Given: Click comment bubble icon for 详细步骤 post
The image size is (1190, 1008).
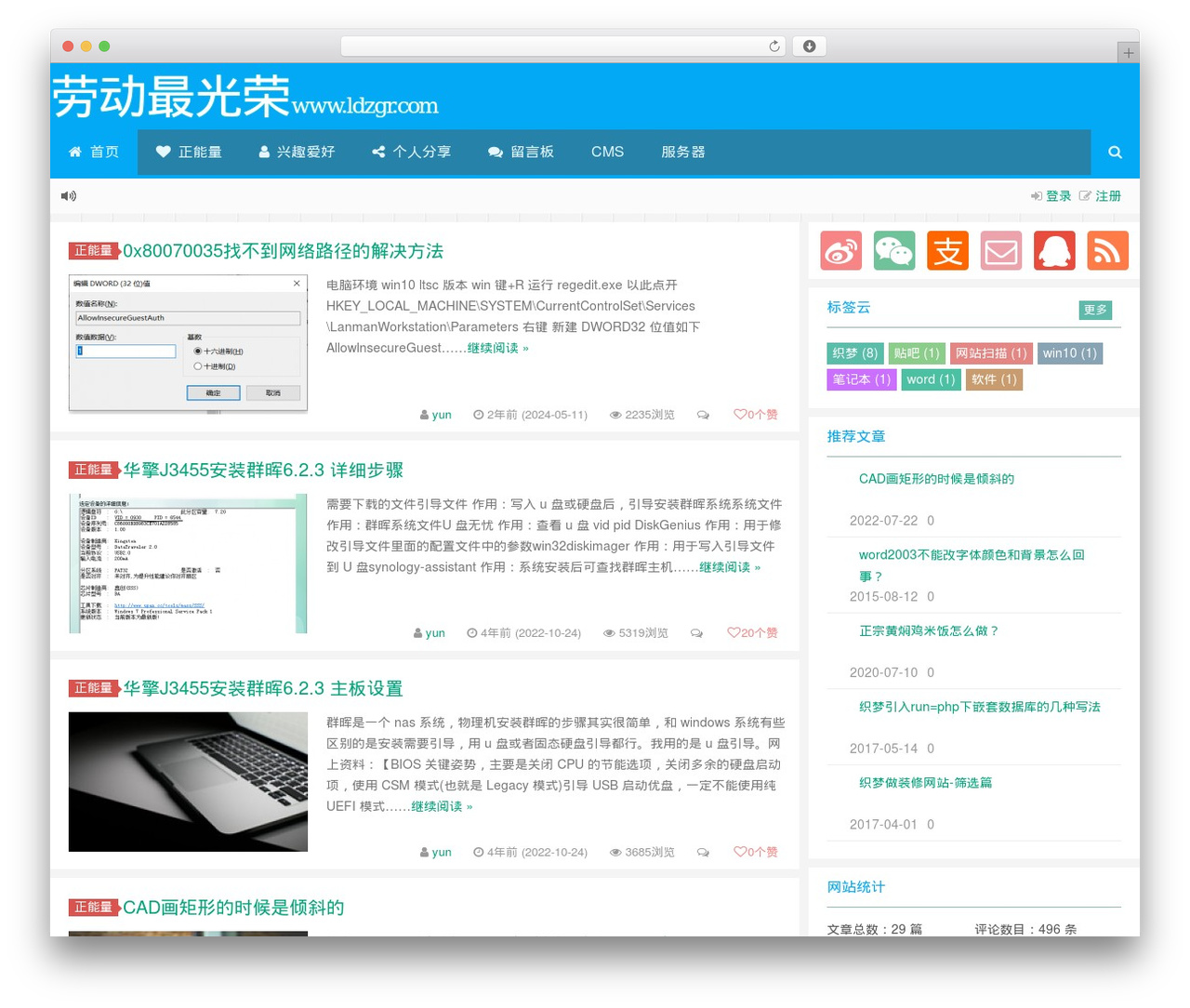Looking at the screenshot, I should [696, 633].
